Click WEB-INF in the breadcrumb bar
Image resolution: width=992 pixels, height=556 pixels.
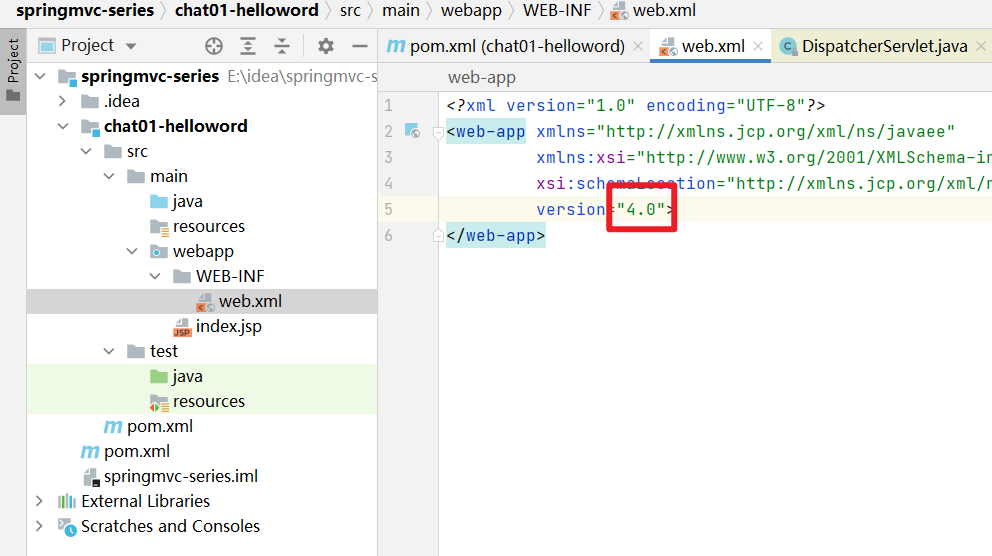(x=557, y=11)
